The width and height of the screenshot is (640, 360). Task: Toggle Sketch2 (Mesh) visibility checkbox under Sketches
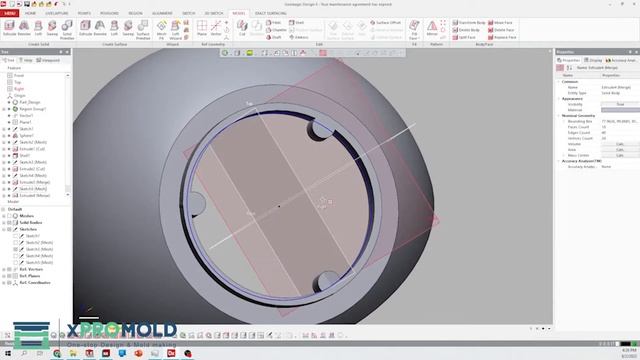point(16,242)
